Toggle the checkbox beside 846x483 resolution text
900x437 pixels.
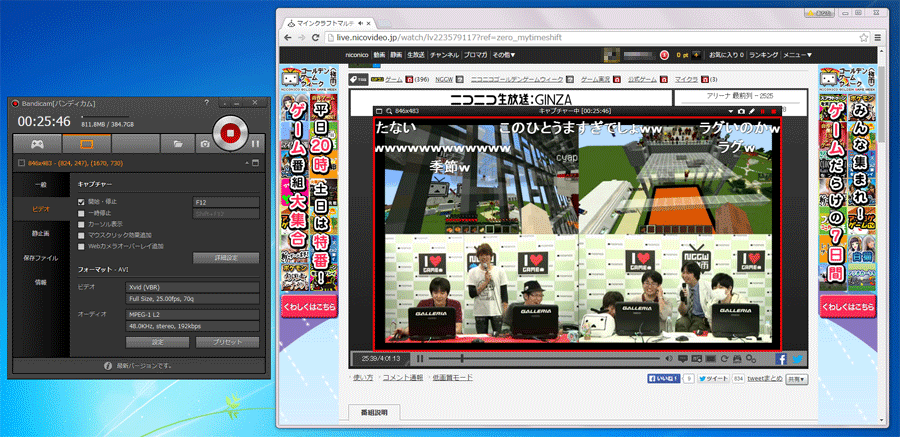click(x=21, y=163)
